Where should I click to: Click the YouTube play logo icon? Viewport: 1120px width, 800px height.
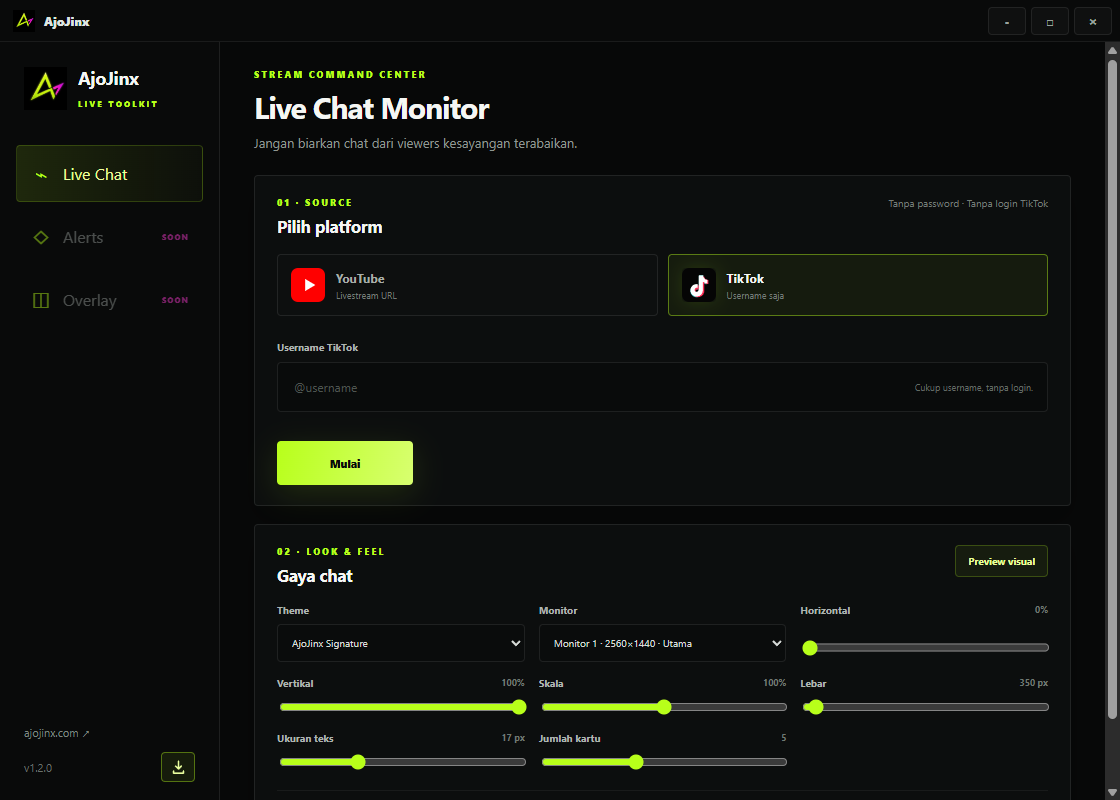point(308,285)
